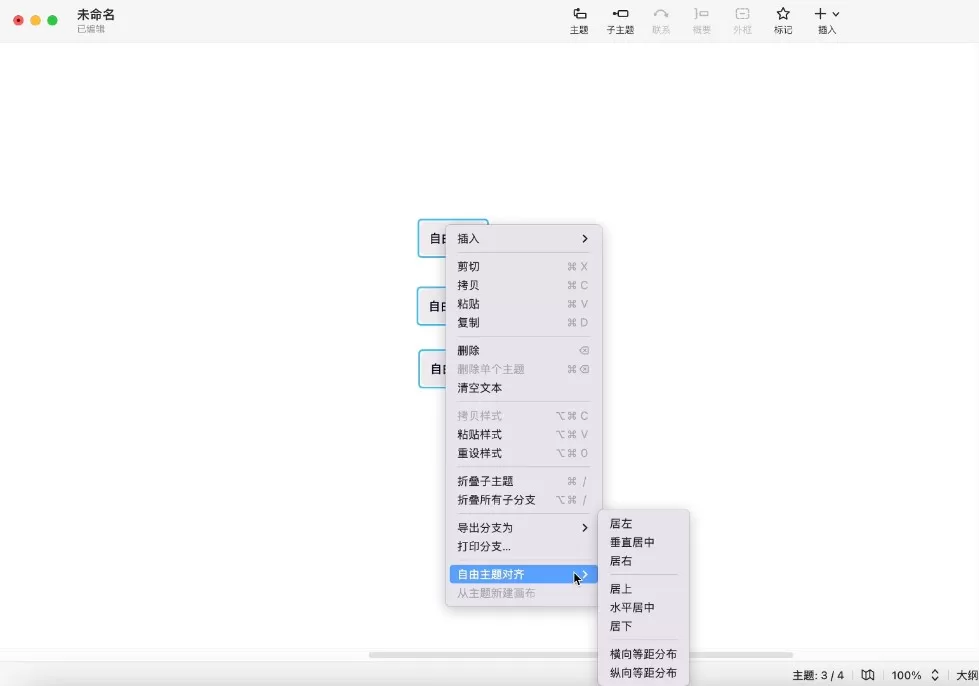Select Align Left (居左) in submenu
This screenshot has height=686, width=979.
click(621, 524)
